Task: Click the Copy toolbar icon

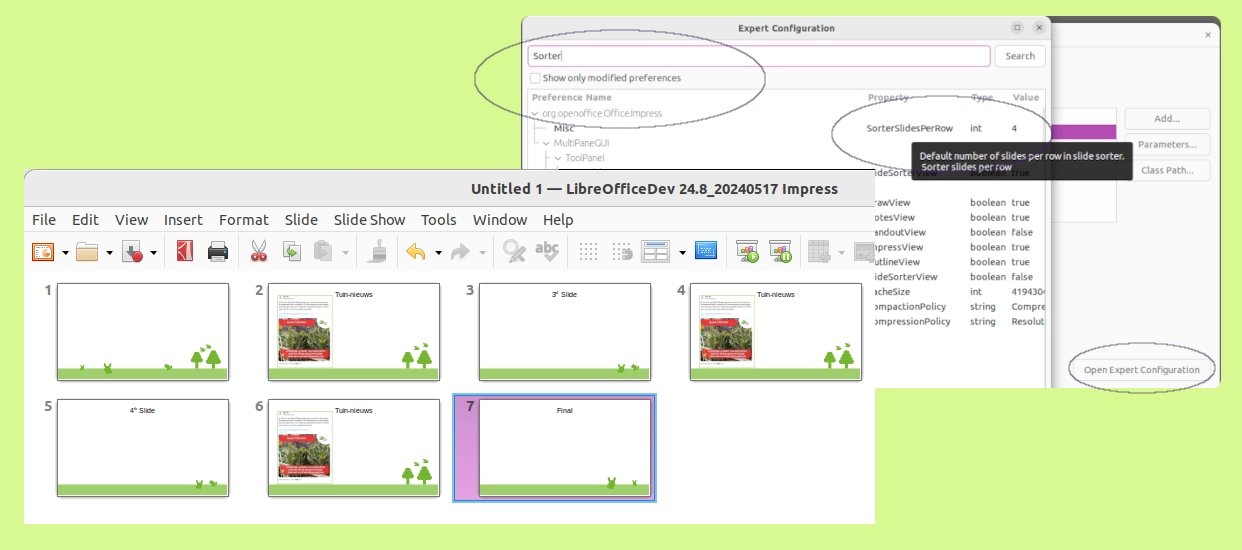Action: pos(291,252)
